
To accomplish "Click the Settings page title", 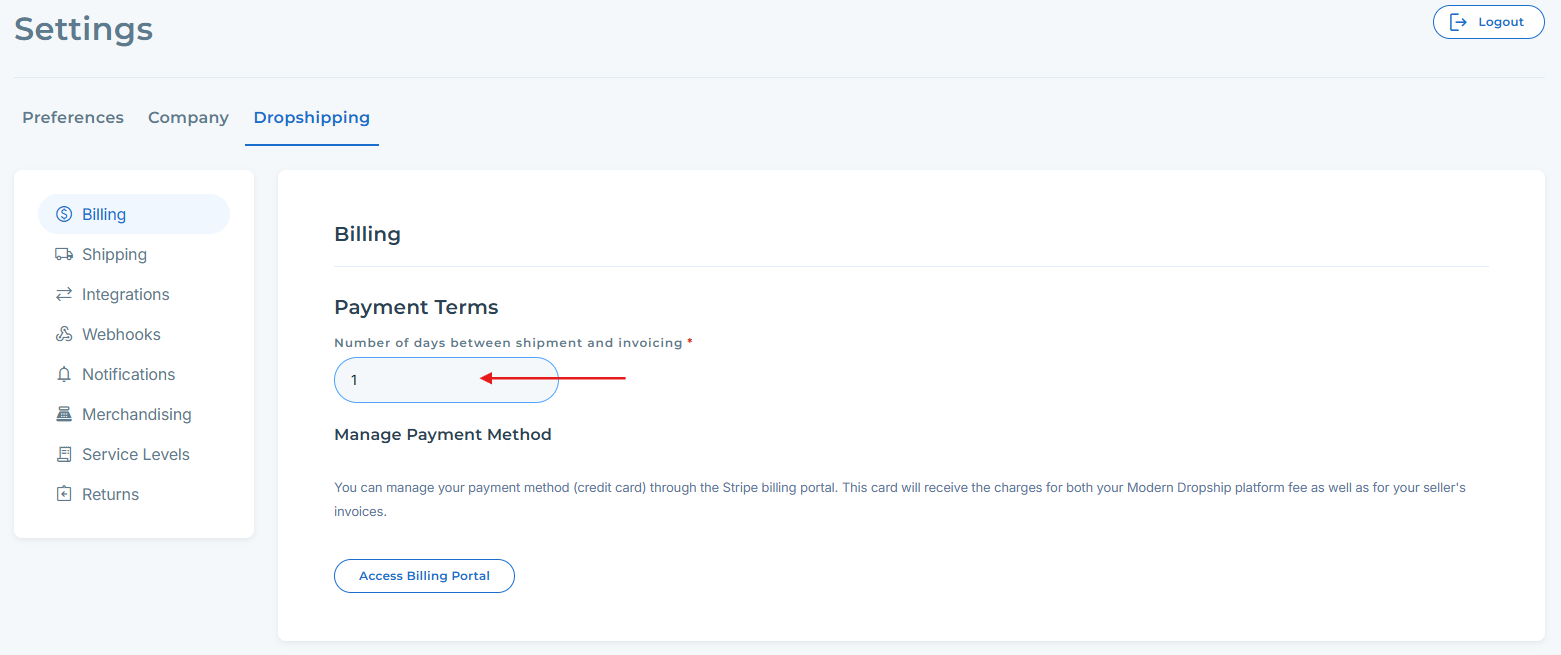I will pyautogui.click(x=83, y=29).
